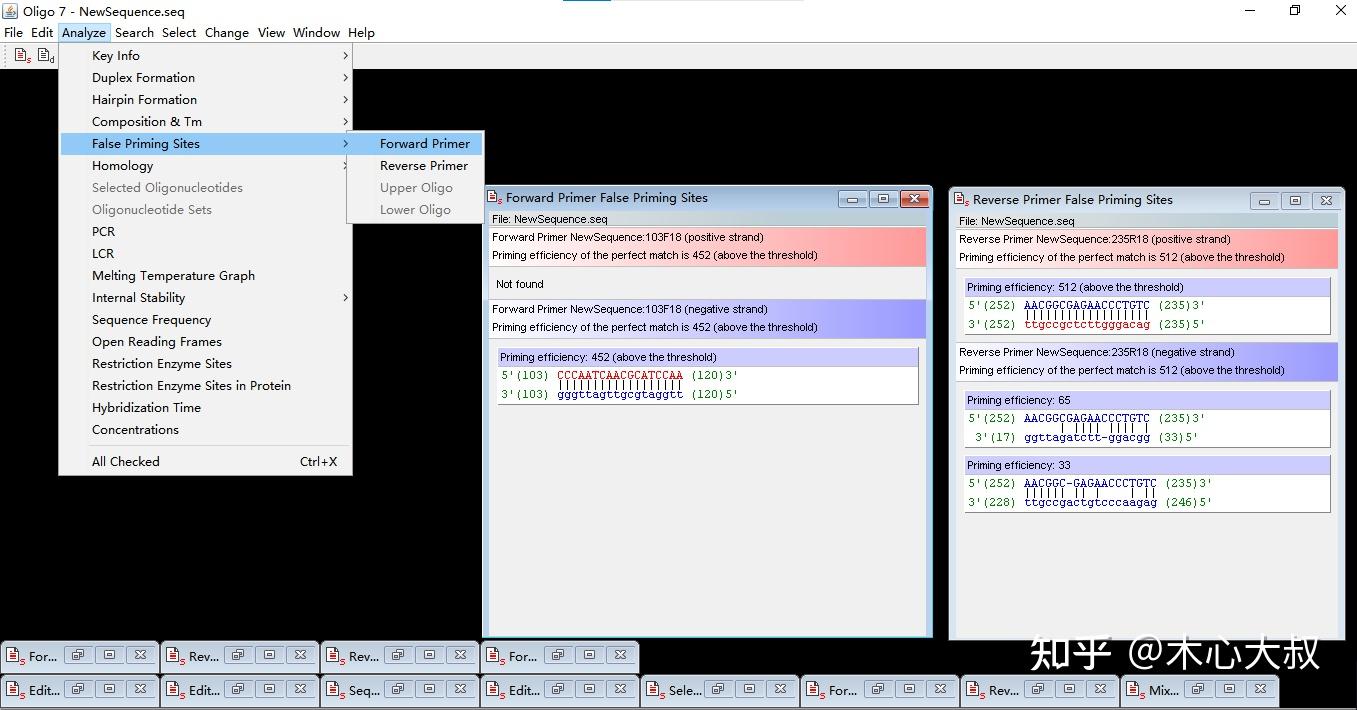Viewport: 1357px width, 710px height.
Task: Choose Forward Primer in the submenu
Action: (x=415, y=144)
